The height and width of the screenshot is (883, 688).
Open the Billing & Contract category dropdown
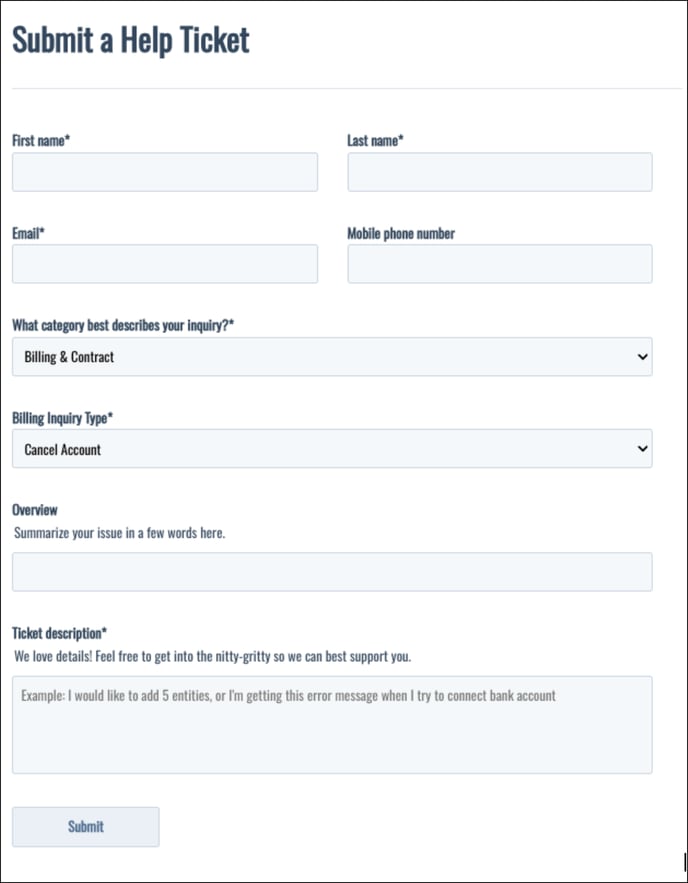point(330,357)
